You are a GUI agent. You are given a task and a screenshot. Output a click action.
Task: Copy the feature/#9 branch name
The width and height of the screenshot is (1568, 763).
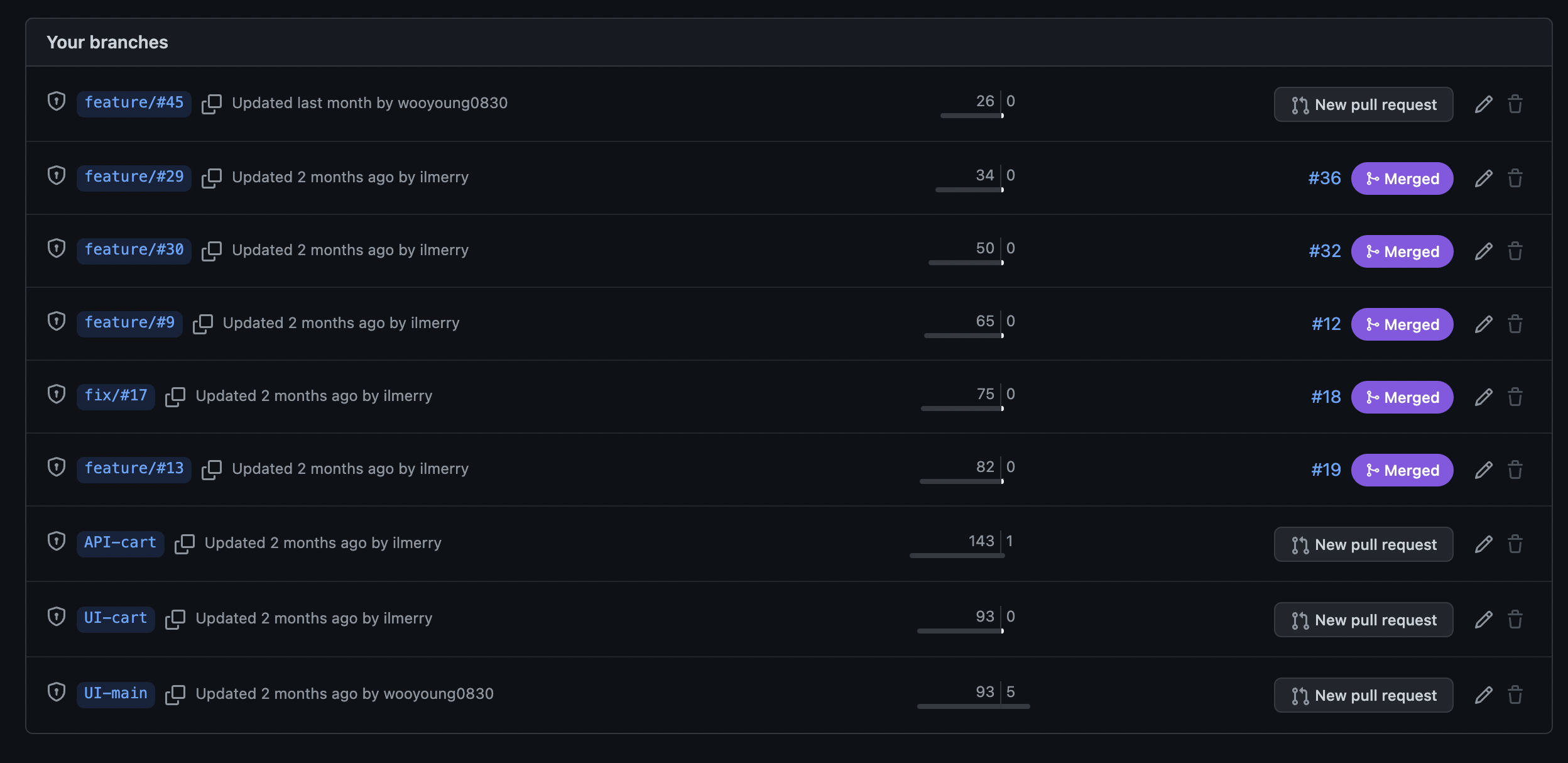(203, 324)
